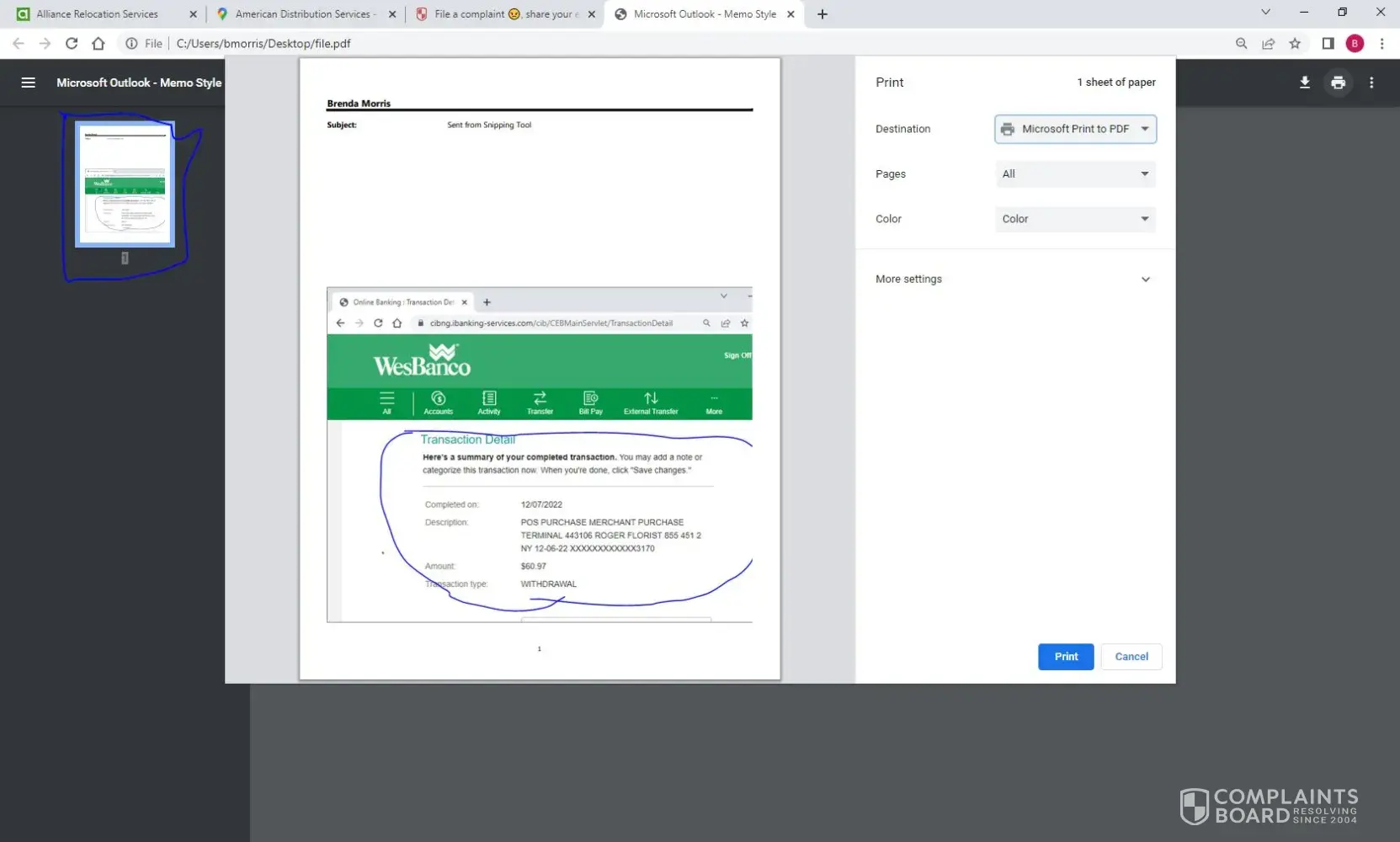This screenshot has width=1400, height=842.
Task: Click the blue Print button
Action: 1065,657
